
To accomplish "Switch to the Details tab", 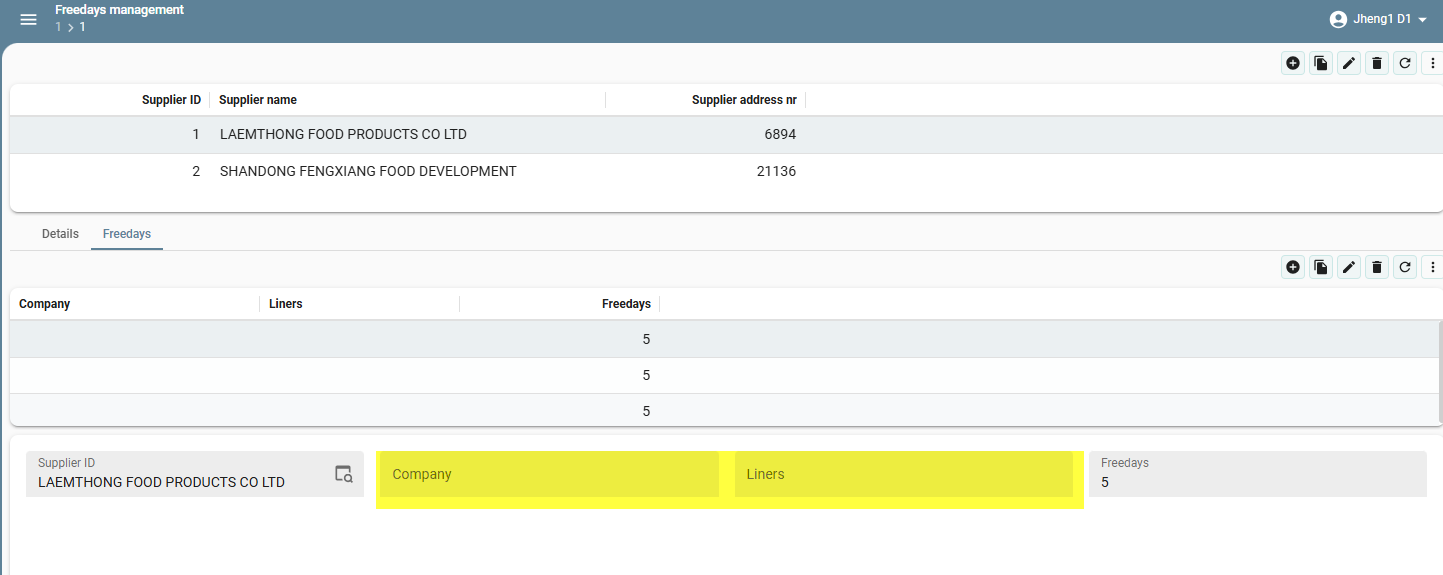I will click(x=60, y=234).
